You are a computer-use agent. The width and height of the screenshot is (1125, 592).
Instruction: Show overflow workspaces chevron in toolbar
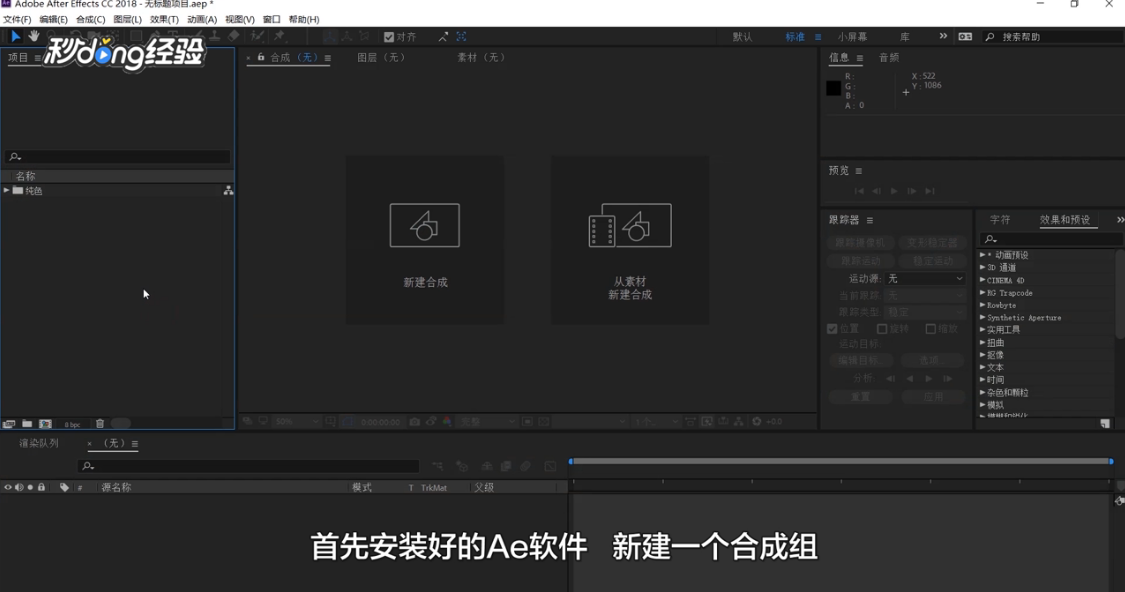943,36
